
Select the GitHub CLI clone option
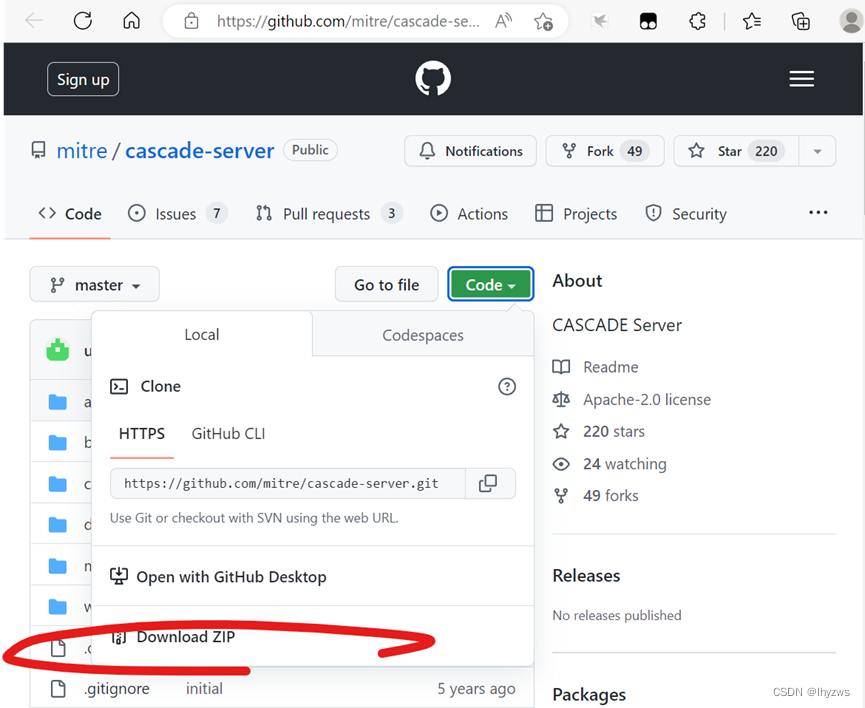point(228,434)
